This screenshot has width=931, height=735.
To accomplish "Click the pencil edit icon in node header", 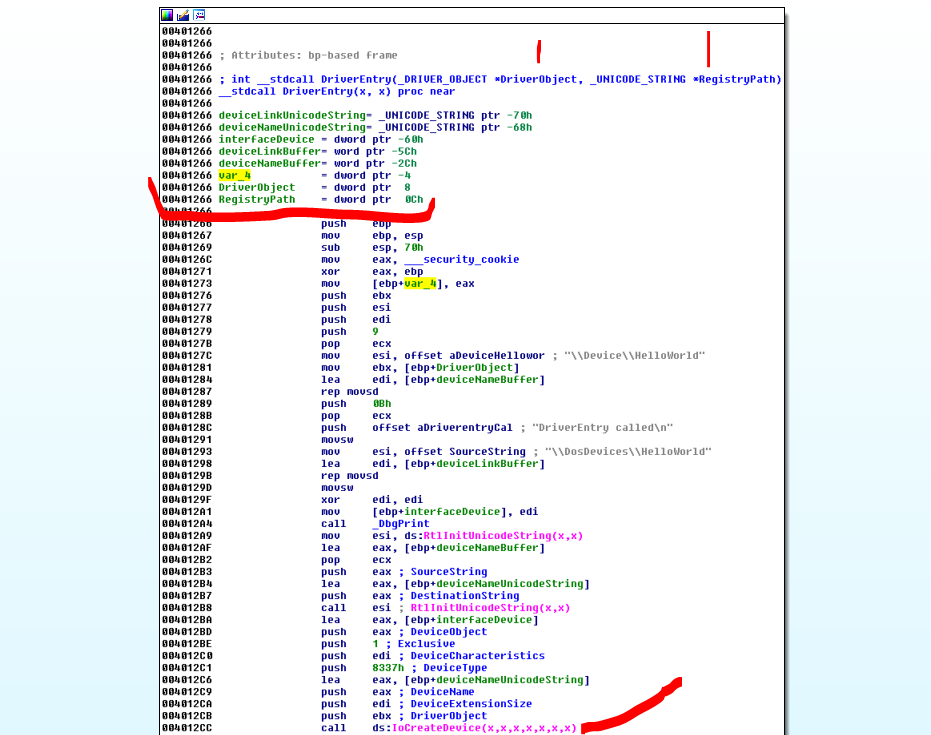I will [183, 15].
